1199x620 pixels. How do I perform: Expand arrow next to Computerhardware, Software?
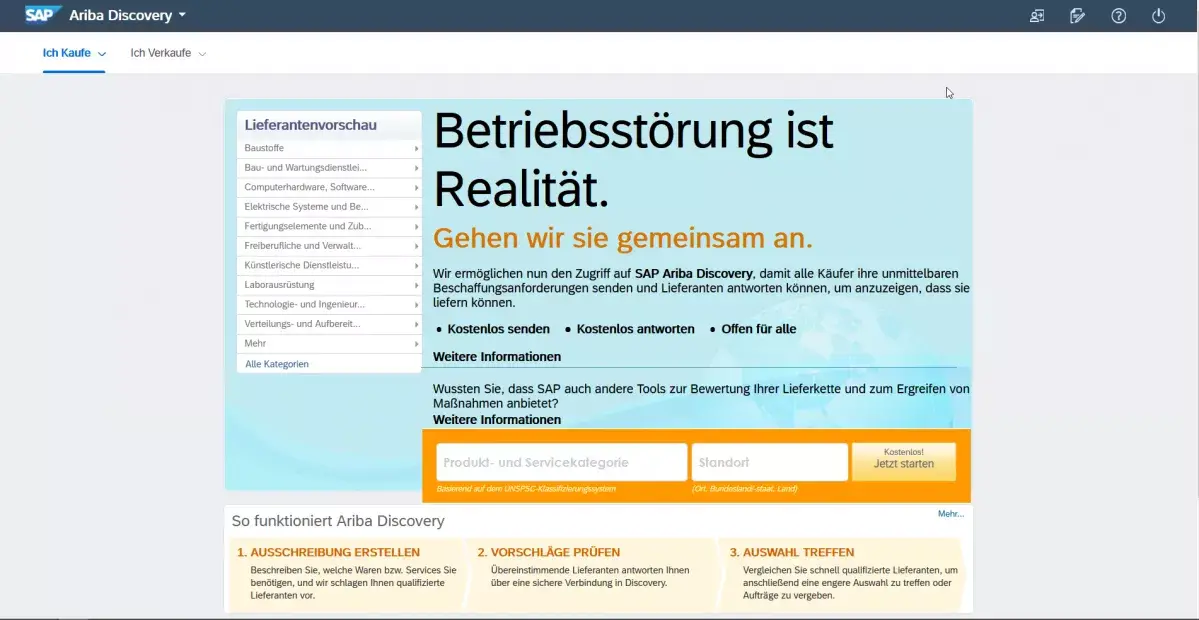click(x=416, y=187)
